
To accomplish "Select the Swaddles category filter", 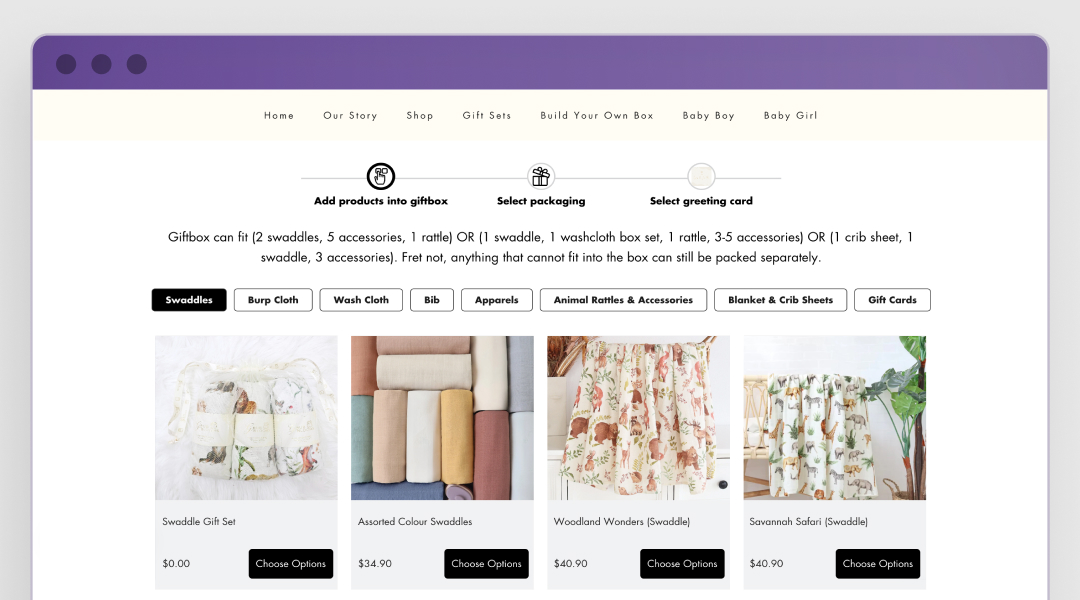I will coord(189,300).
